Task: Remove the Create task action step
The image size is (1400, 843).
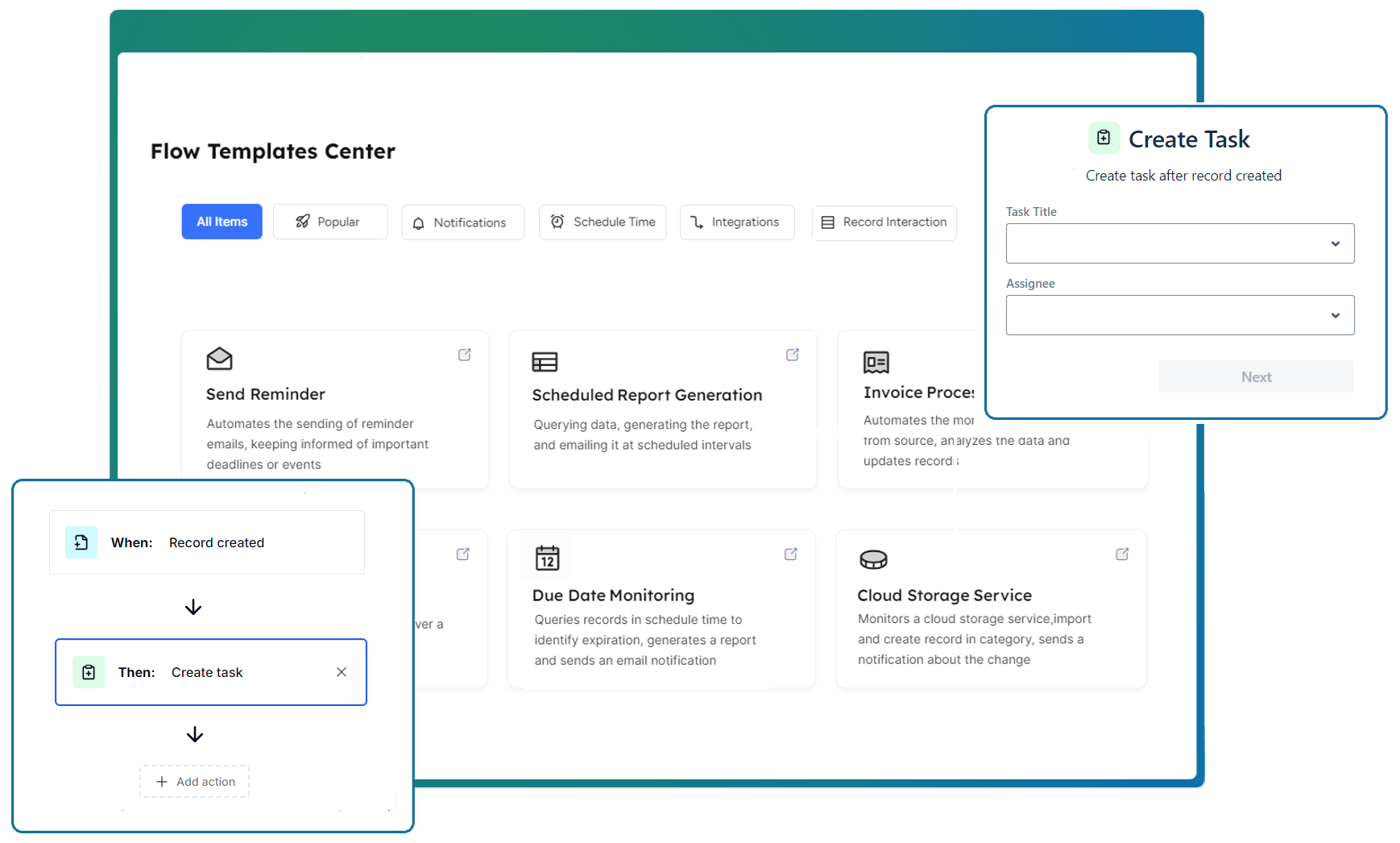Action: pyautogui.click(x=342, y=672)
